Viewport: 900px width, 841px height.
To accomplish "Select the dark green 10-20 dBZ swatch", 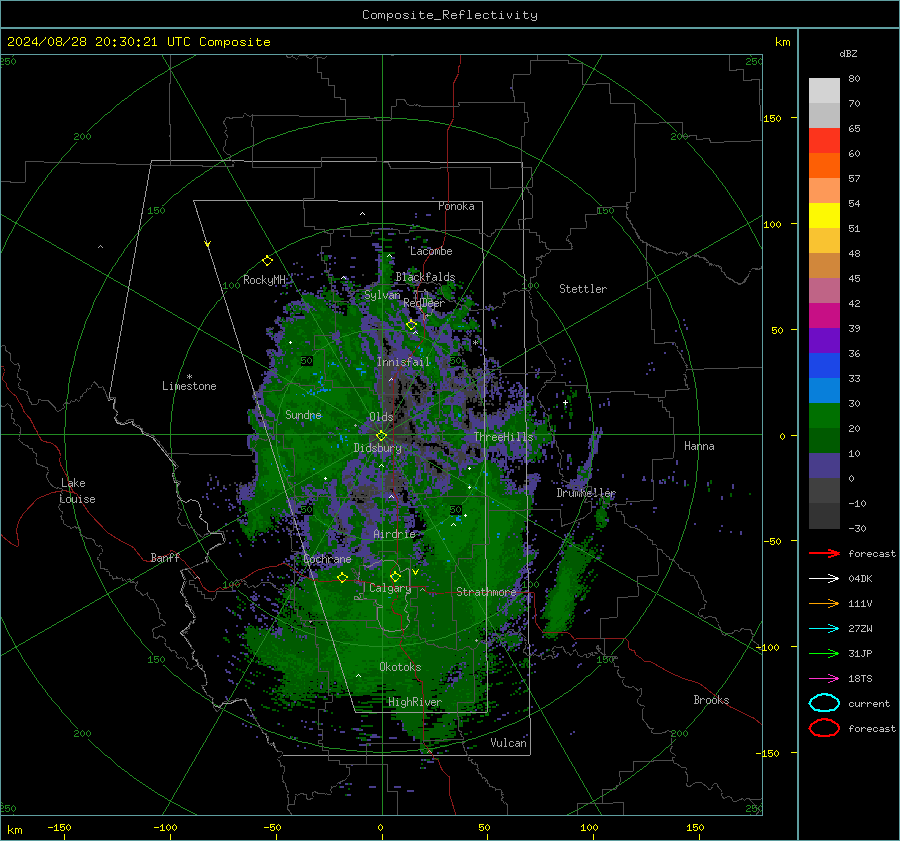I will (824, 440).
